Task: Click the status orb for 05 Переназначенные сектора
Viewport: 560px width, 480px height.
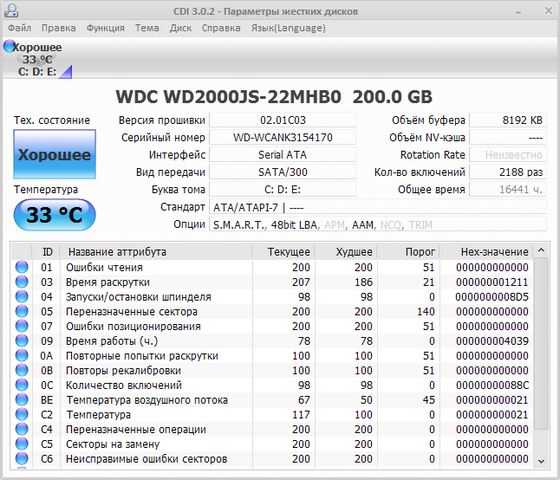Action: pyautogui.click(x=22, y=311)
